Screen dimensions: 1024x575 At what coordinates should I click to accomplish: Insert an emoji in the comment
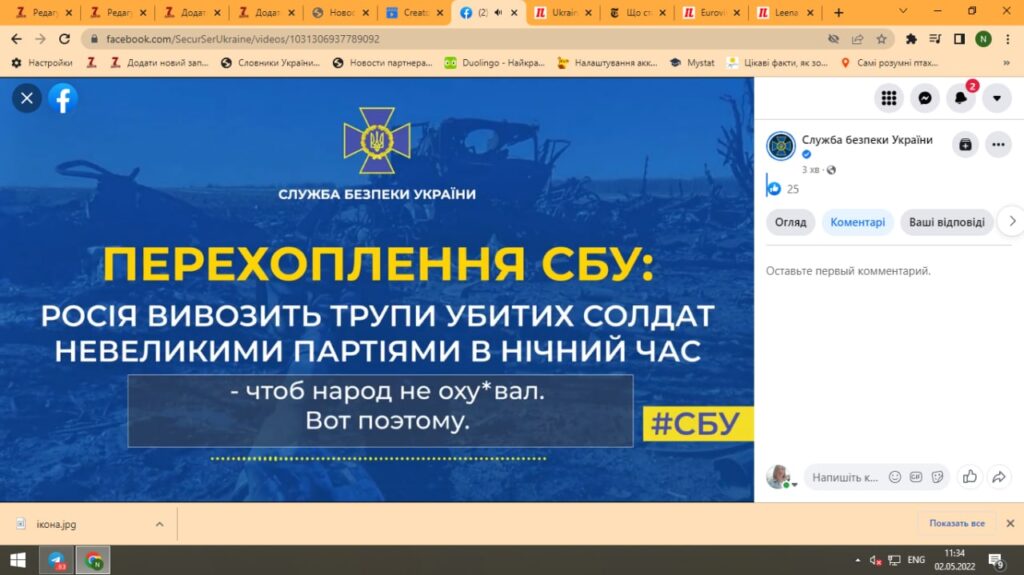point(895,477)
